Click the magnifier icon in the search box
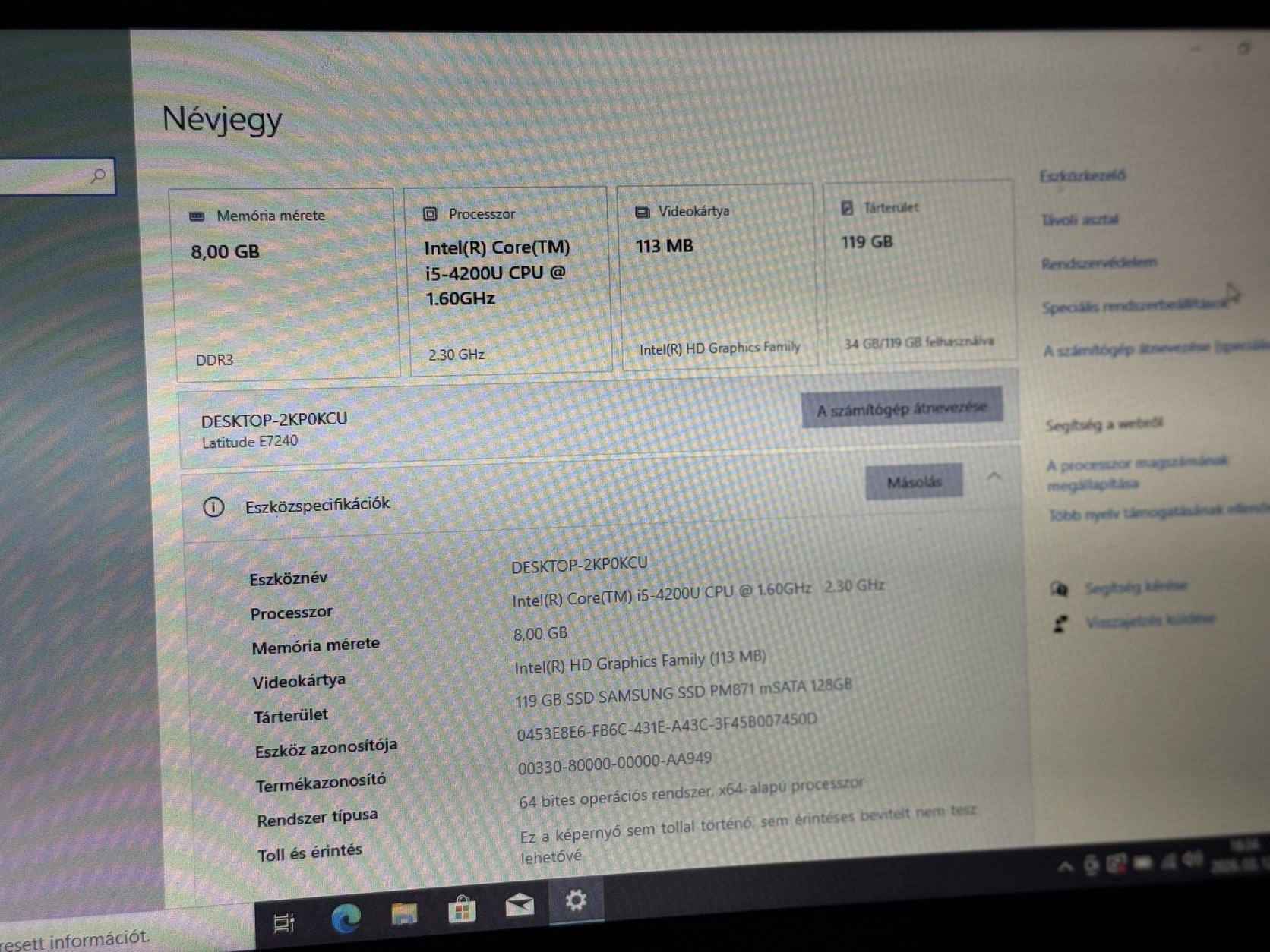1270x952 pixels. coord(98,176)
